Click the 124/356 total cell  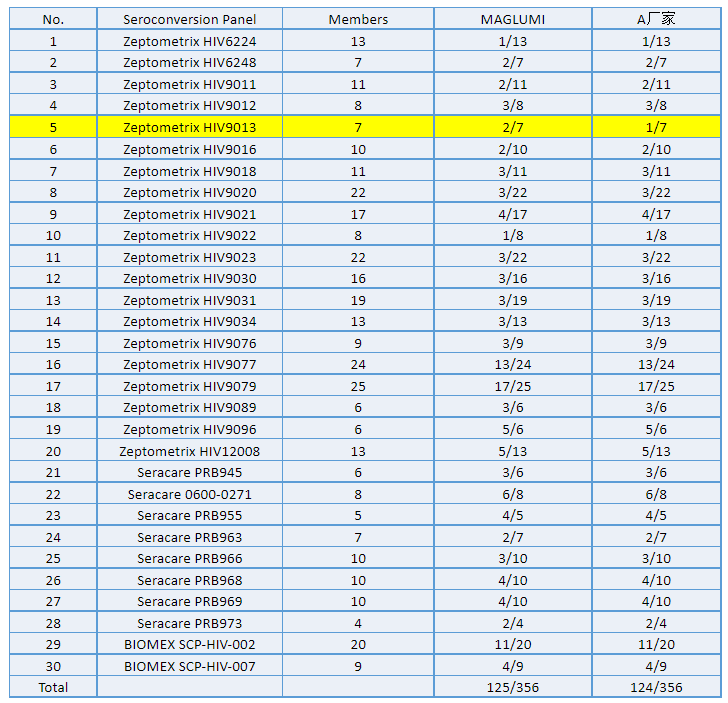click(656, 687)
